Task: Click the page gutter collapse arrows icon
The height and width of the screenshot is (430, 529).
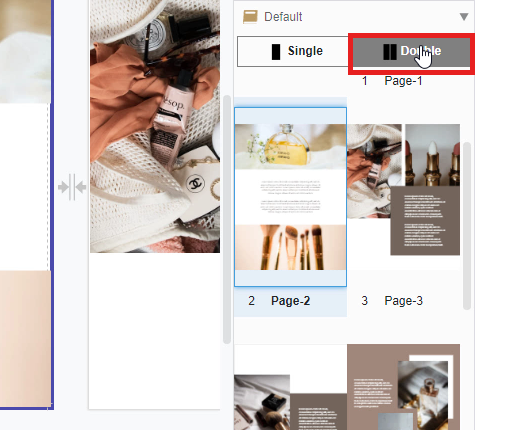Action: point(72,187)
